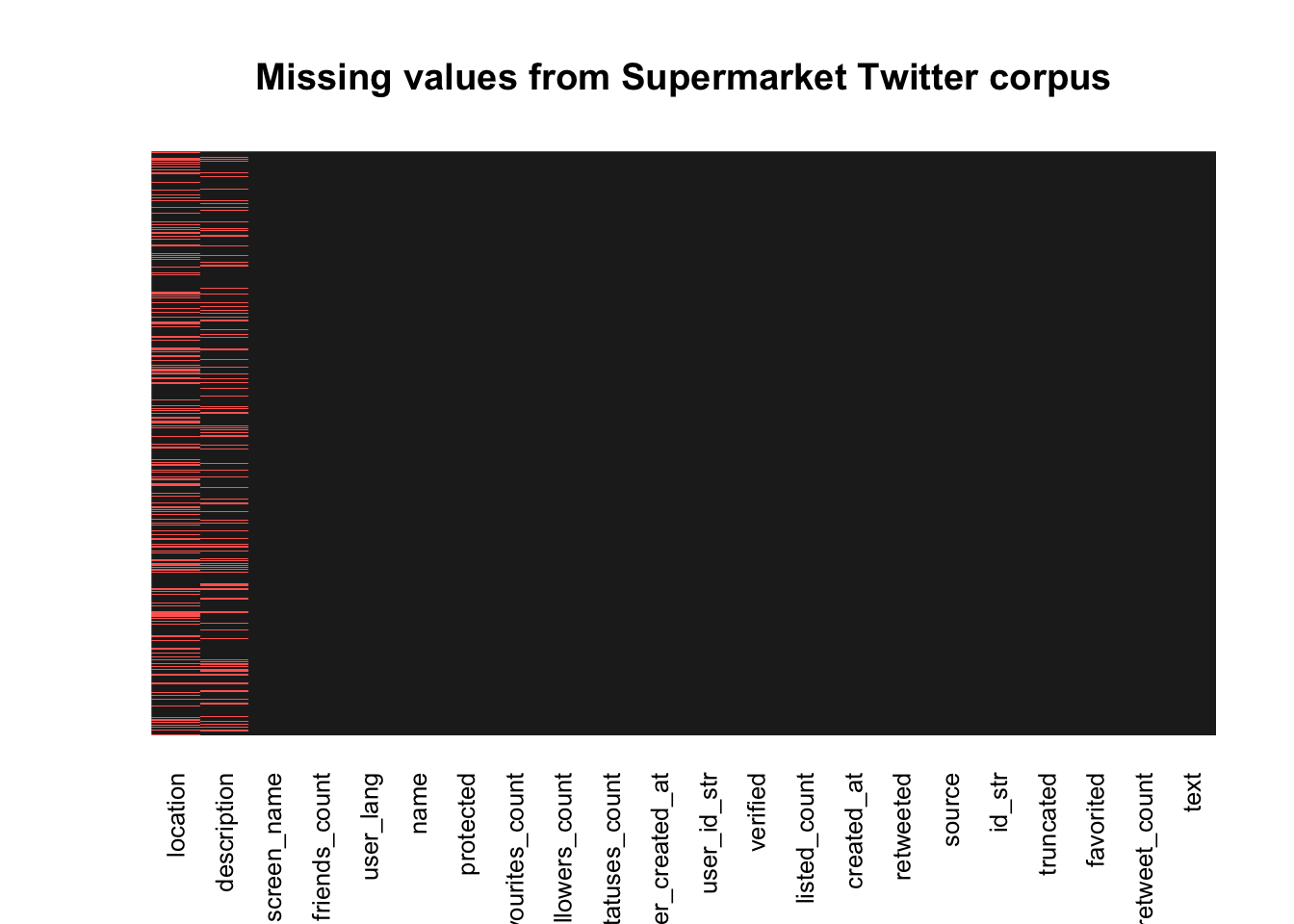Click the "screen_name" column label

(273, 846)
